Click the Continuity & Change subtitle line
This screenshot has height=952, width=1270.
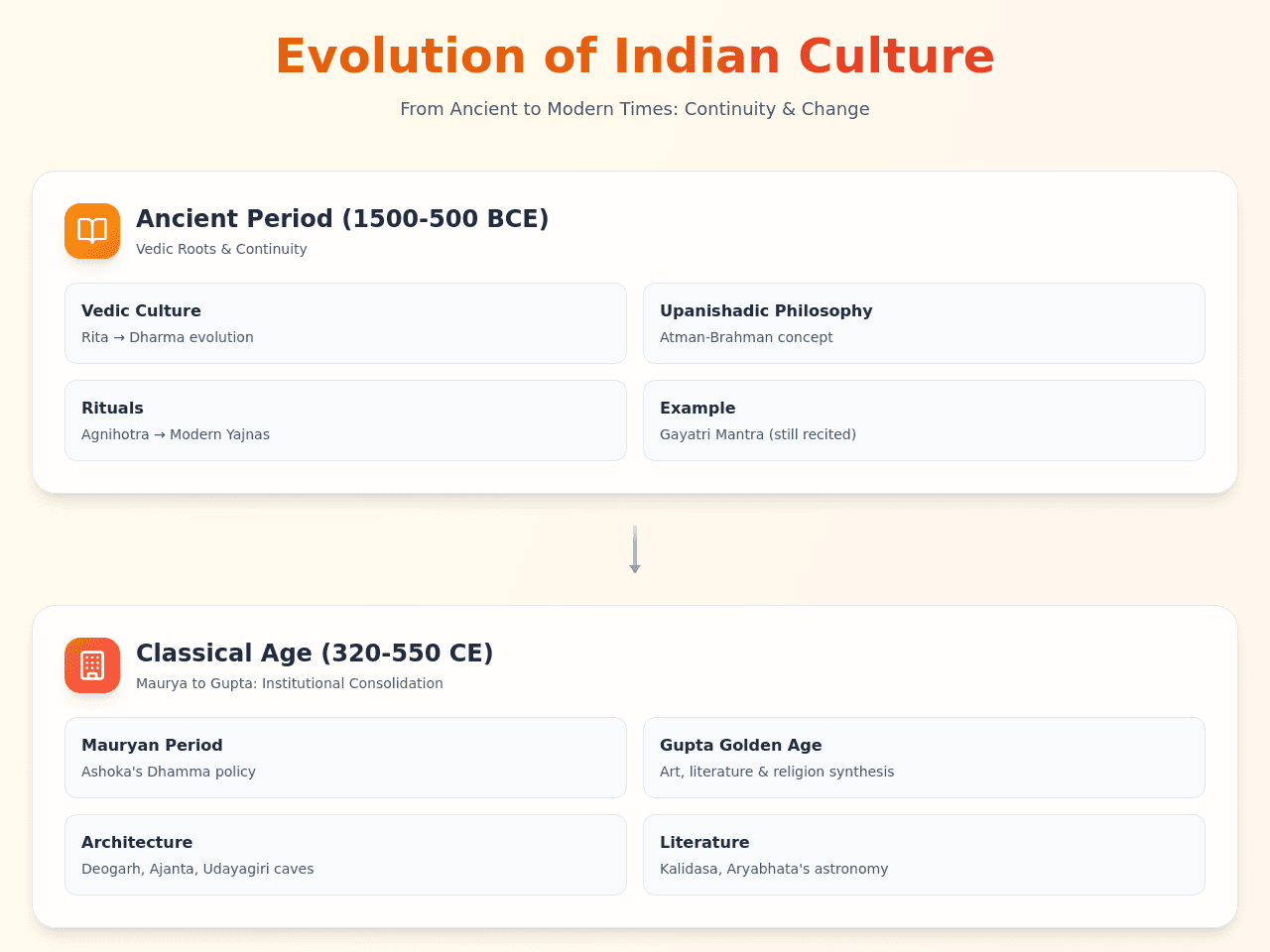point(635,109)
